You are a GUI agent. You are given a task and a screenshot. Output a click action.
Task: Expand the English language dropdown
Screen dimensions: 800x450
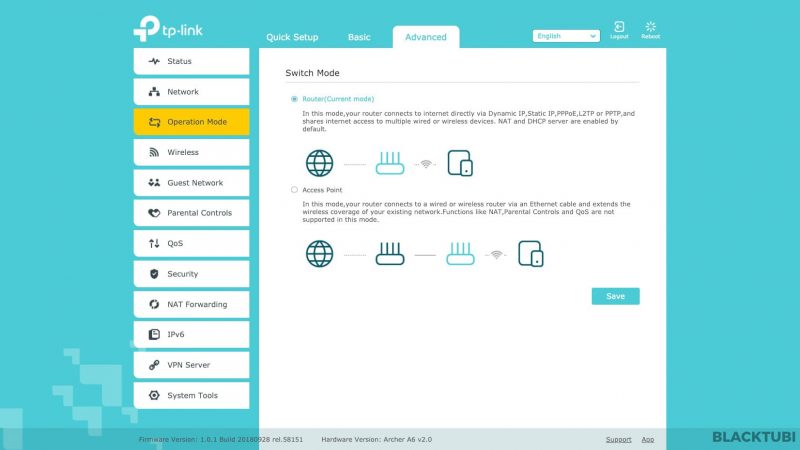coord(566,36)
